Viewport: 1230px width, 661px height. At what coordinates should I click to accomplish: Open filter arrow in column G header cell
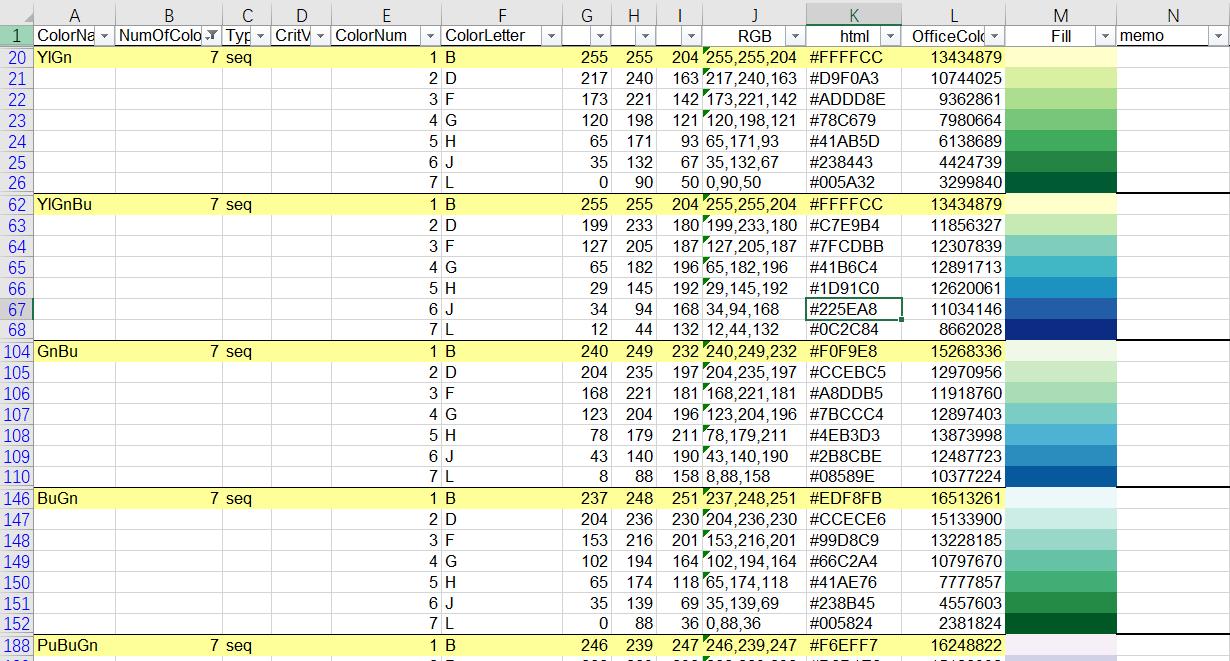click(599, 36)
